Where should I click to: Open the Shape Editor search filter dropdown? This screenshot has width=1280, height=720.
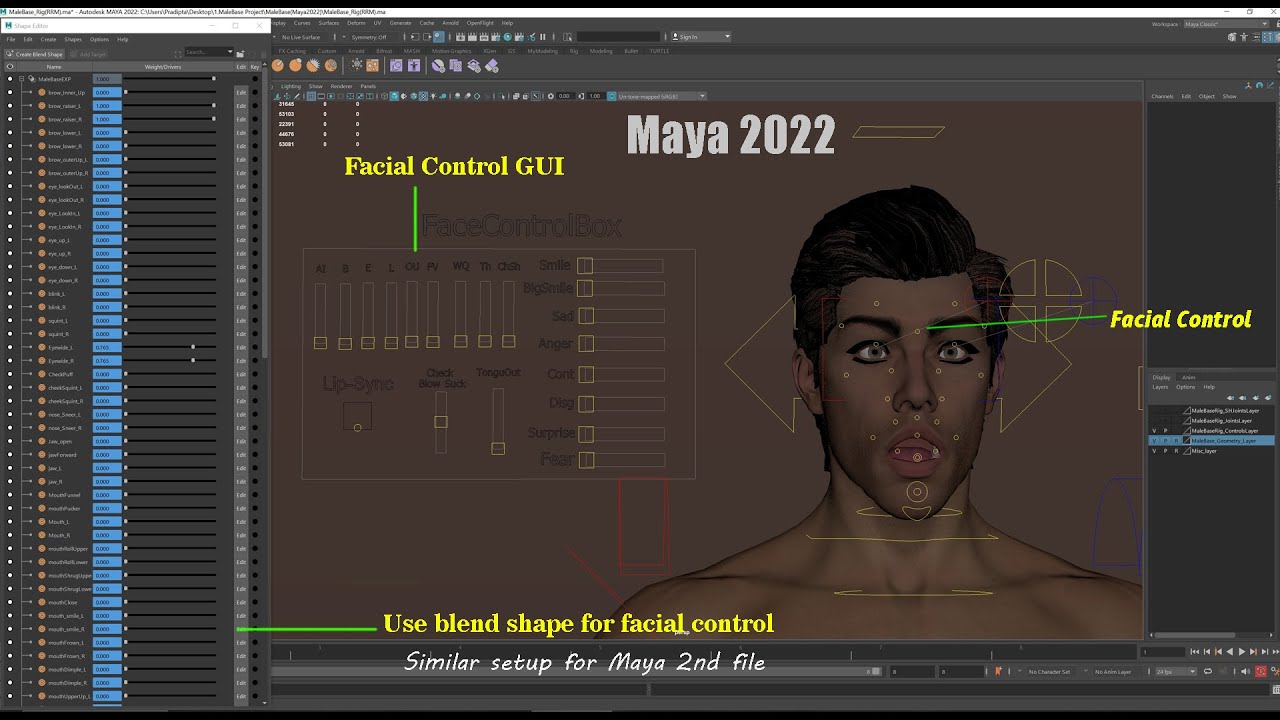coord(229,52)
